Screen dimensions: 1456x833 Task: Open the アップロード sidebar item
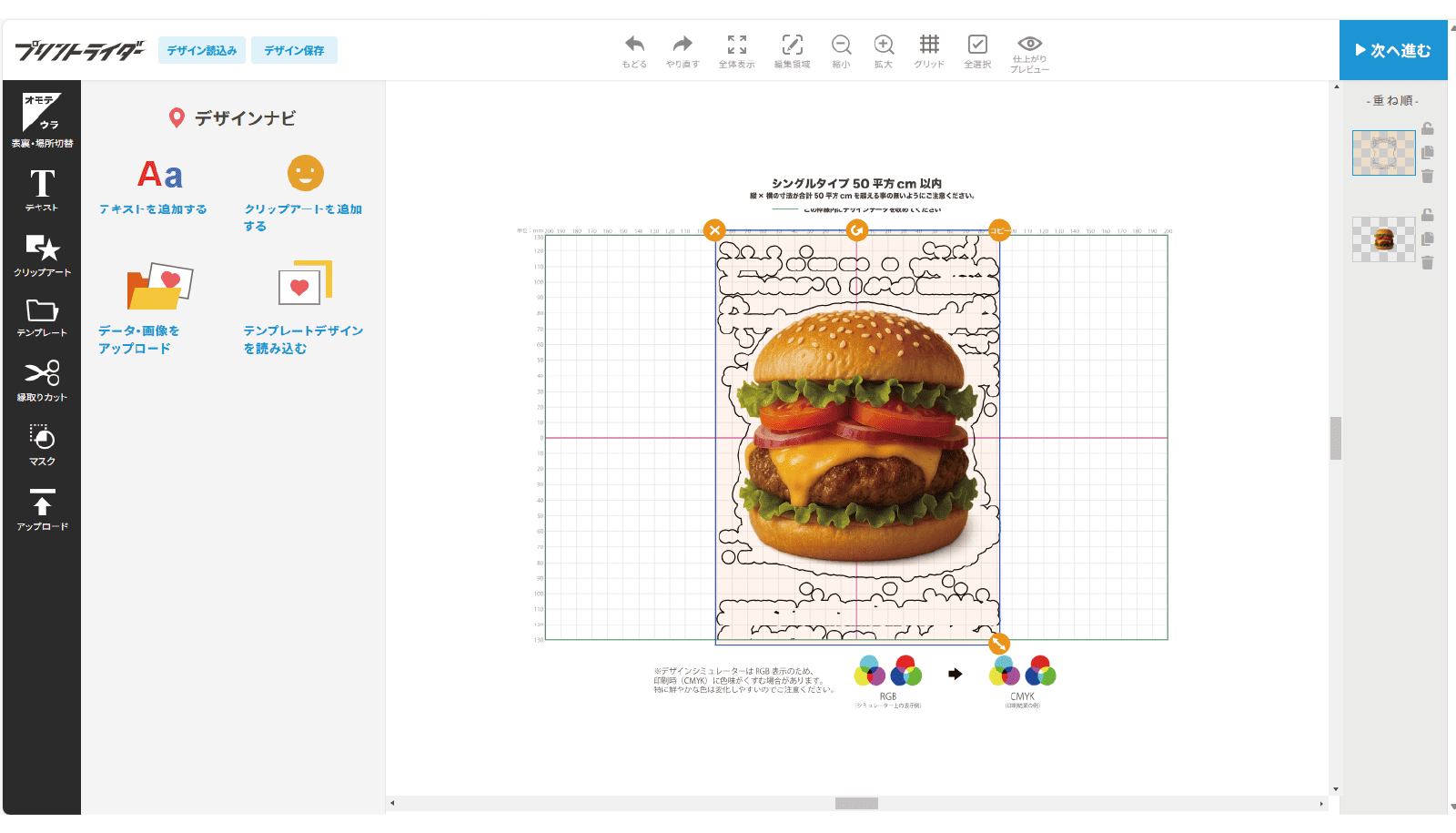[42, 509]
